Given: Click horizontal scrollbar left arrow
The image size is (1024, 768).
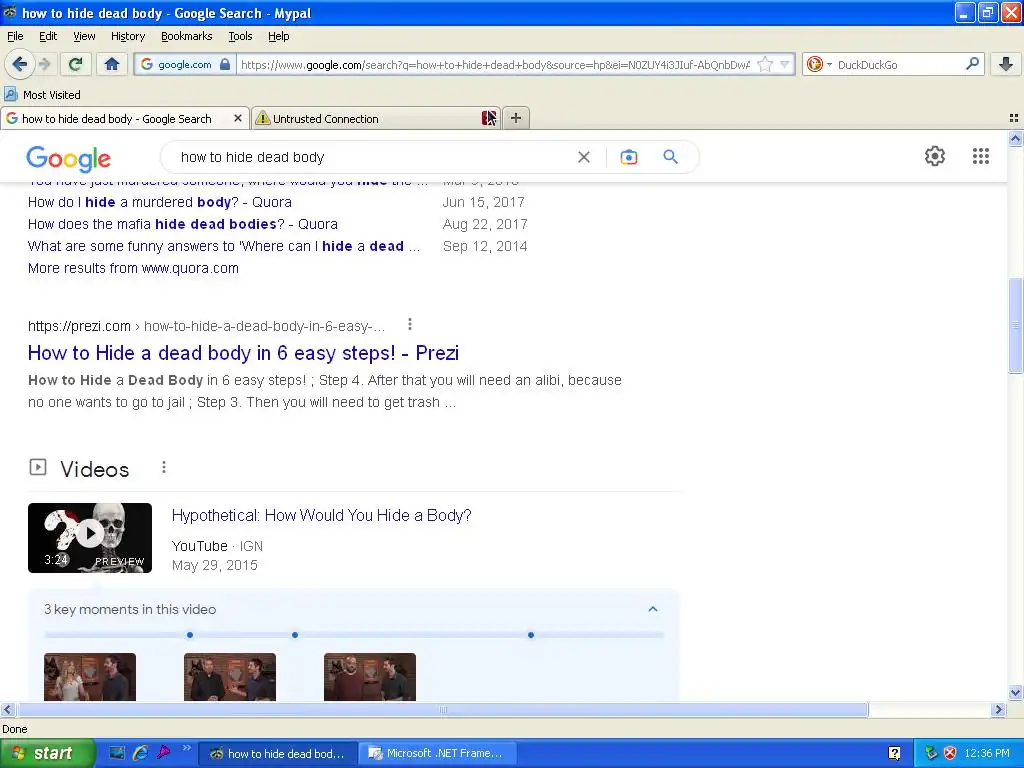Looking at the screenshot, I should [x=8, y=709].
